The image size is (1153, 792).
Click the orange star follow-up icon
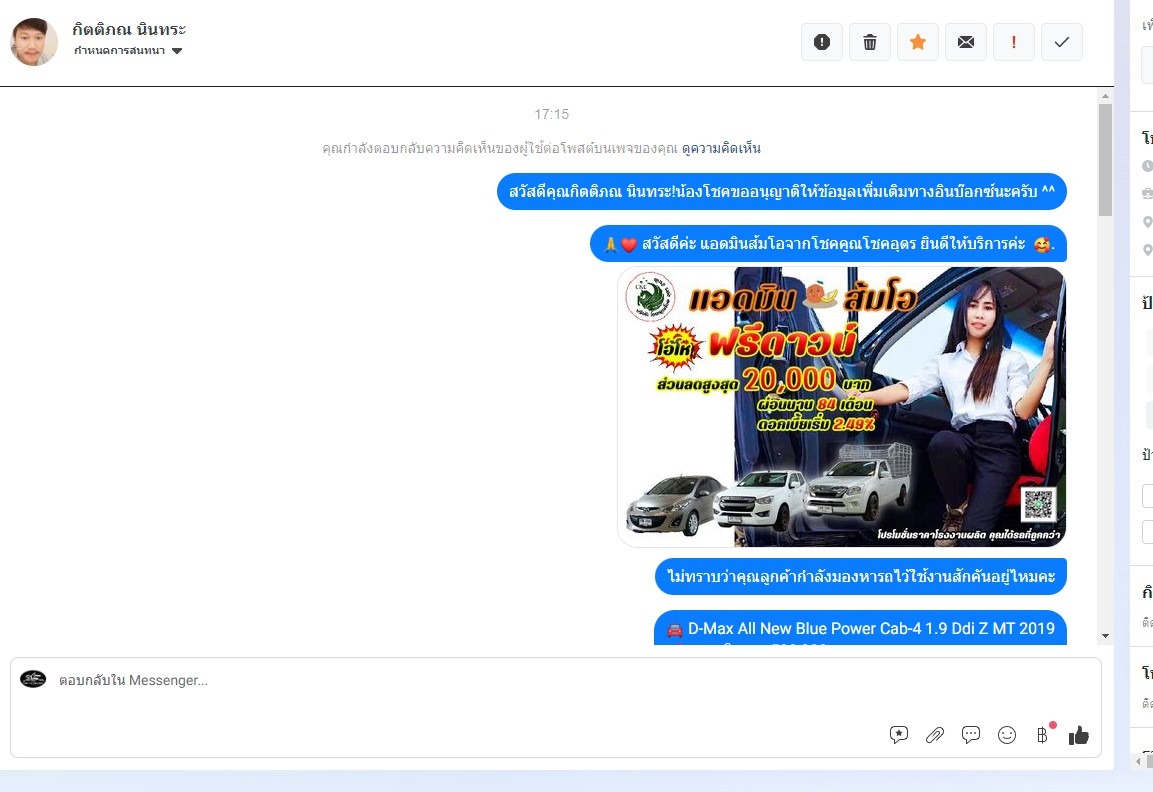point(918,42)
